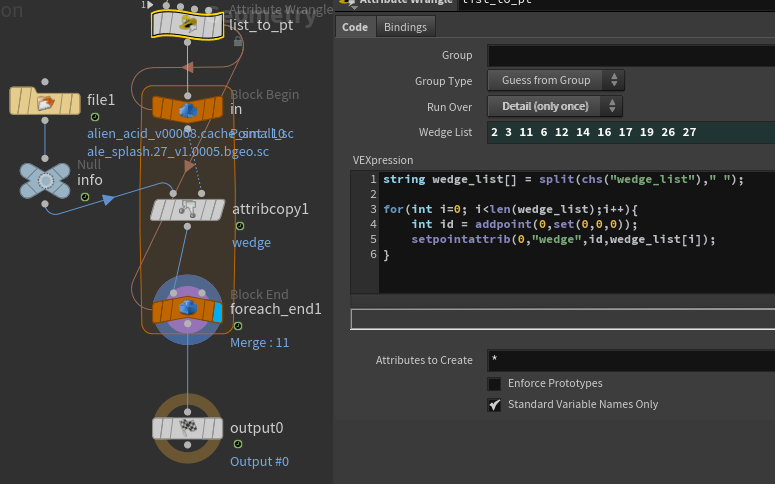Click into the Wedge List field
This screenshot has width=775, height=484.
click(630, 133)
